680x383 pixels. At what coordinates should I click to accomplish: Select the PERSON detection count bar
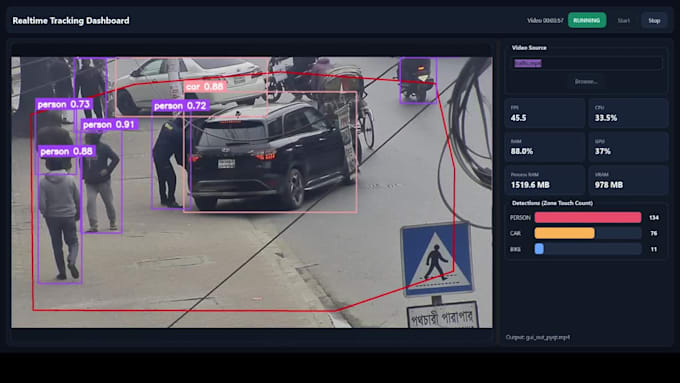(x=588, y=217)
